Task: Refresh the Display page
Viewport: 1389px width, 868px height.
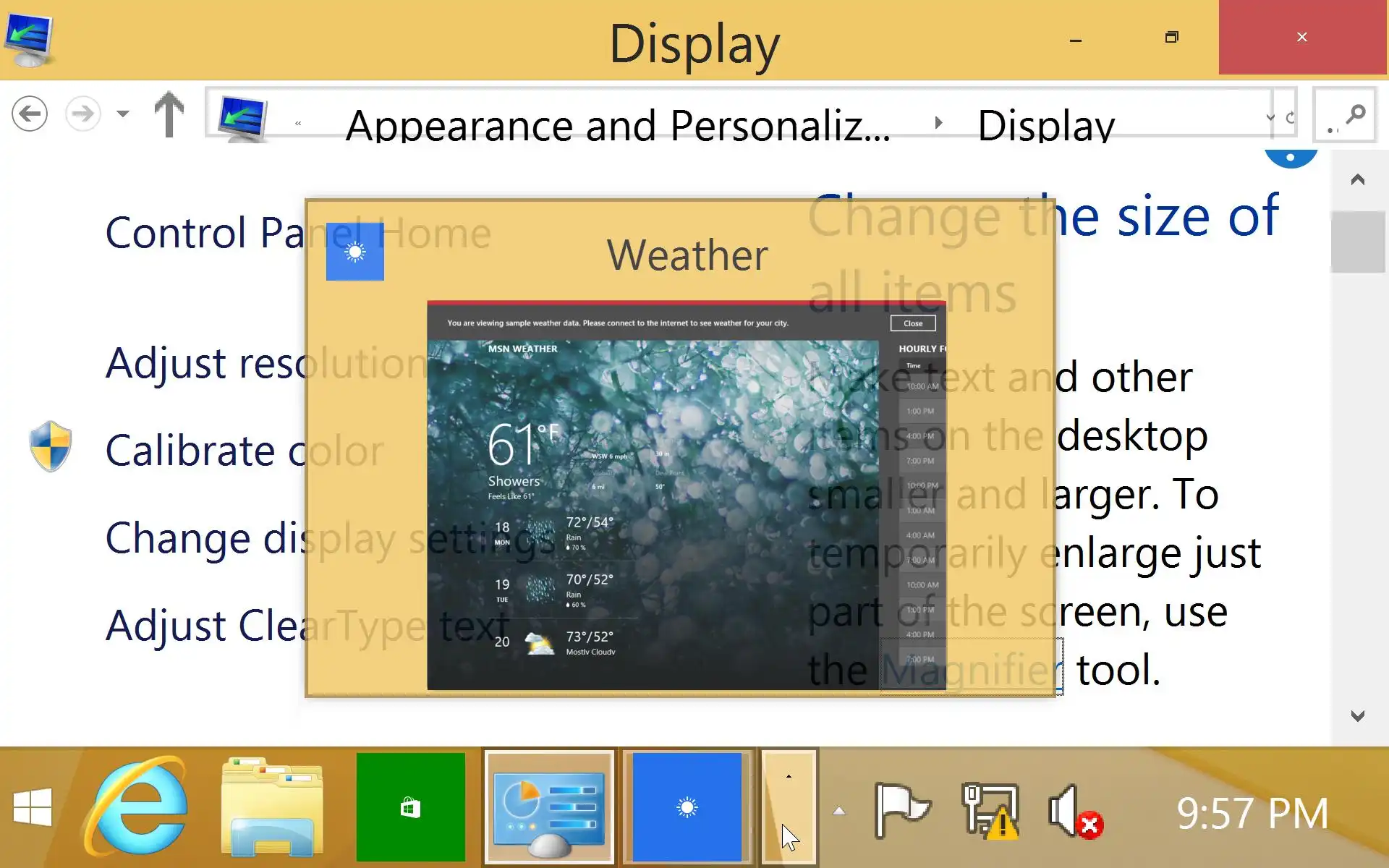Action: click(1291, 117)
